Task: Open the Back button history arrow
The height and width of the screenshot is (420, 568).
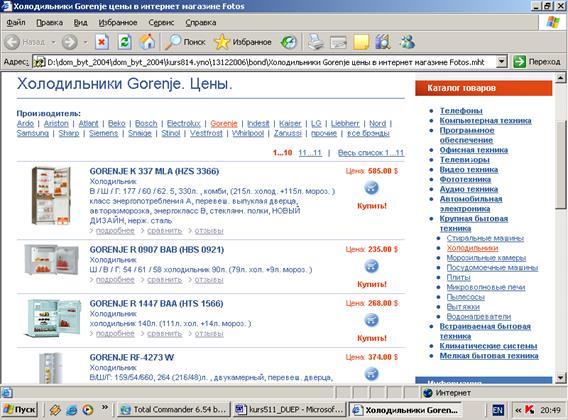Action: pyautogui.click(x=53, y=42)
